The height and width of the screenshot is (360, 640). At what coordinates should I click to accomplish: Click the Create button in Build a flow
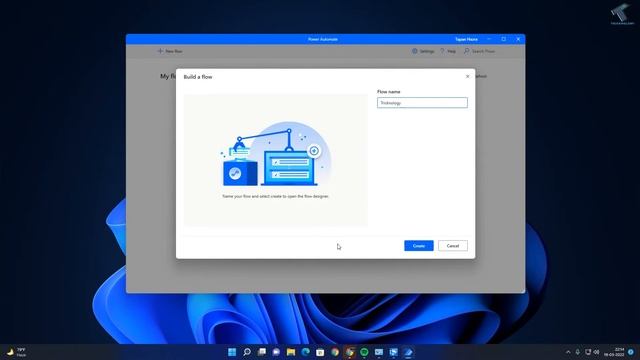pyautogui.click(x=419, y=246)
